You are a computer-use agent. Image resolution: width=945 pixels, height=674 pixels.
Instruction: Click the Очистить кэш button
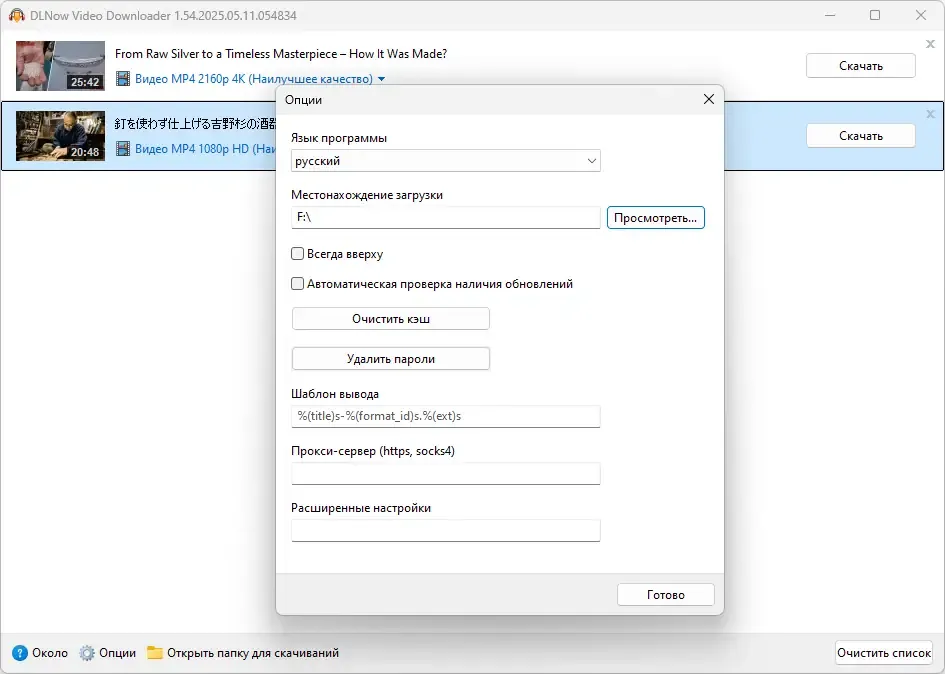tap(391, 319)
